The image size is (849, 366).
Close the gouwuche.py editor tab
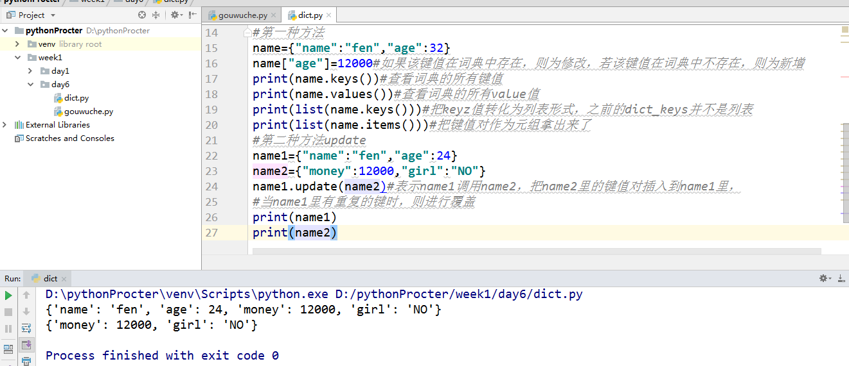click(x=273, y=16)
